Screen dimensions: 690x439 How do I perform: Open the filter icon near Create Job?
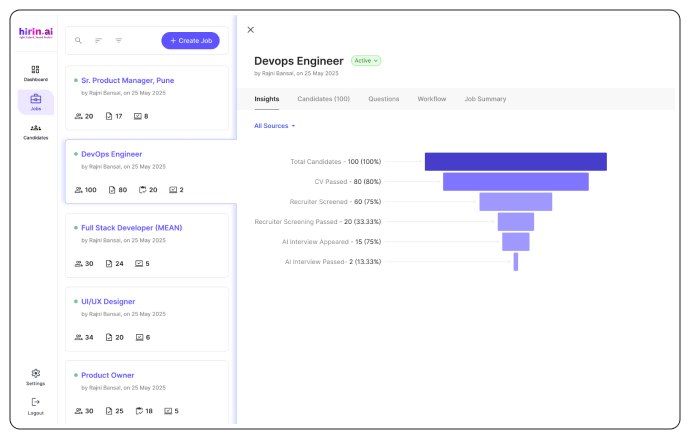(119, 40)
